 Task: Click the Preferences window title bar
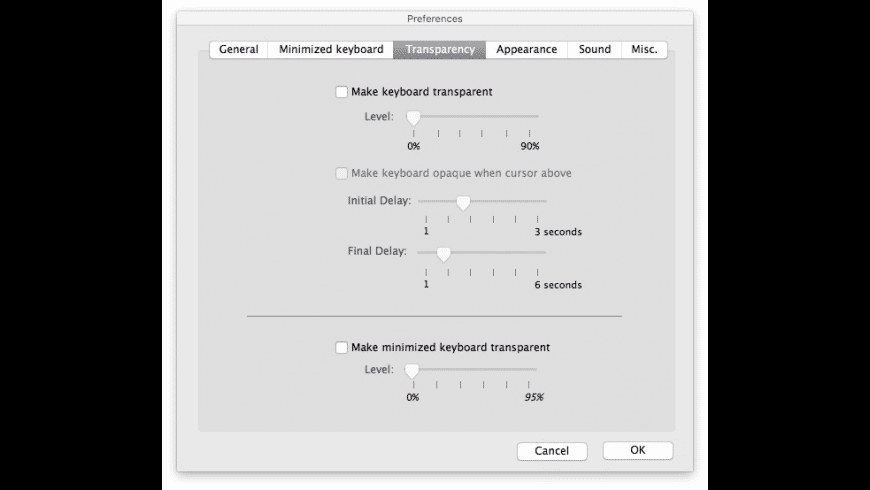point(435,18)
